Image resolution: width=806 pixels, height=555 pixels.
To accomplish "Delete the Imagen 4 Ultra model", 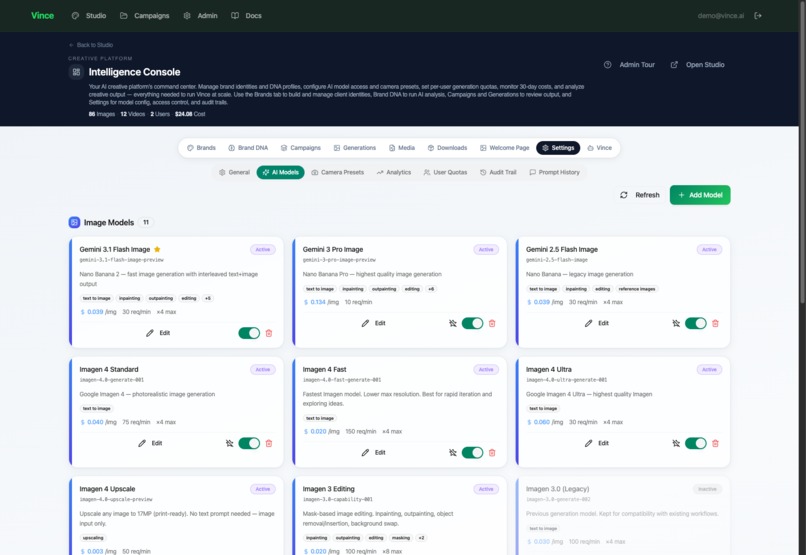I will [715, 443].
